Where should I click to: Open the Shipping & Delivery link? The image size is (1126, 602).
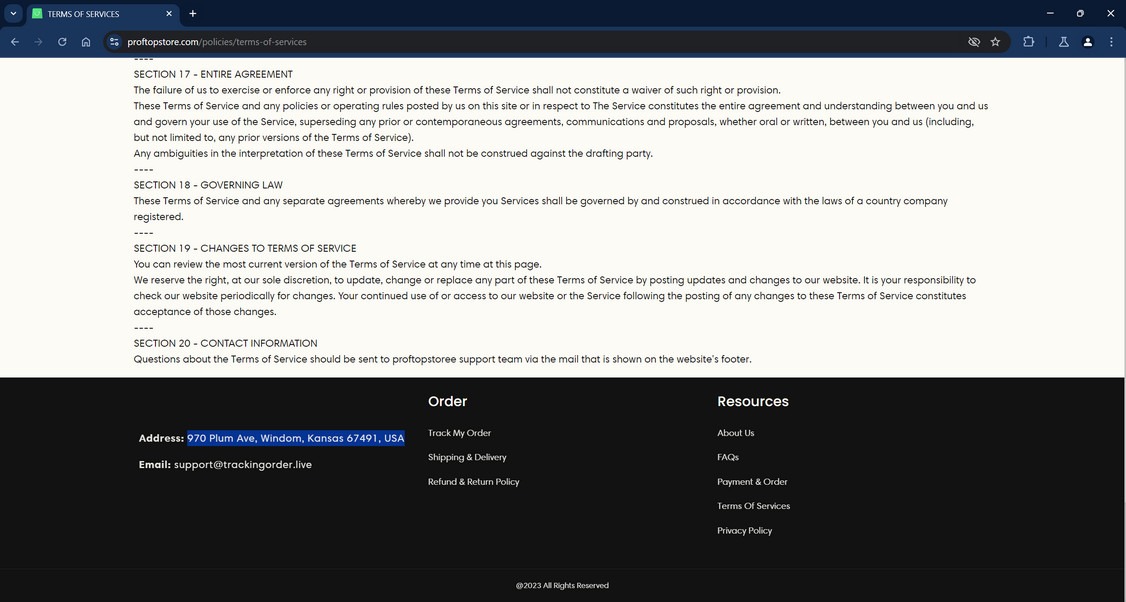(467, 458)
